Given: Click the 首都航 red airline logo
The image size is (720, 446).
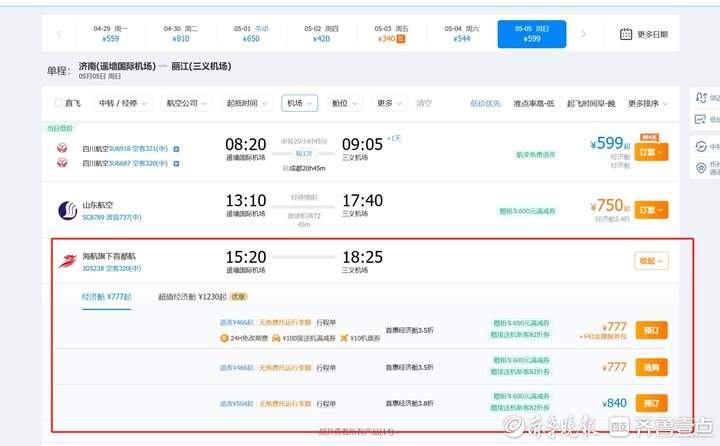Looking at the screenshot, I should click(68, 261).
